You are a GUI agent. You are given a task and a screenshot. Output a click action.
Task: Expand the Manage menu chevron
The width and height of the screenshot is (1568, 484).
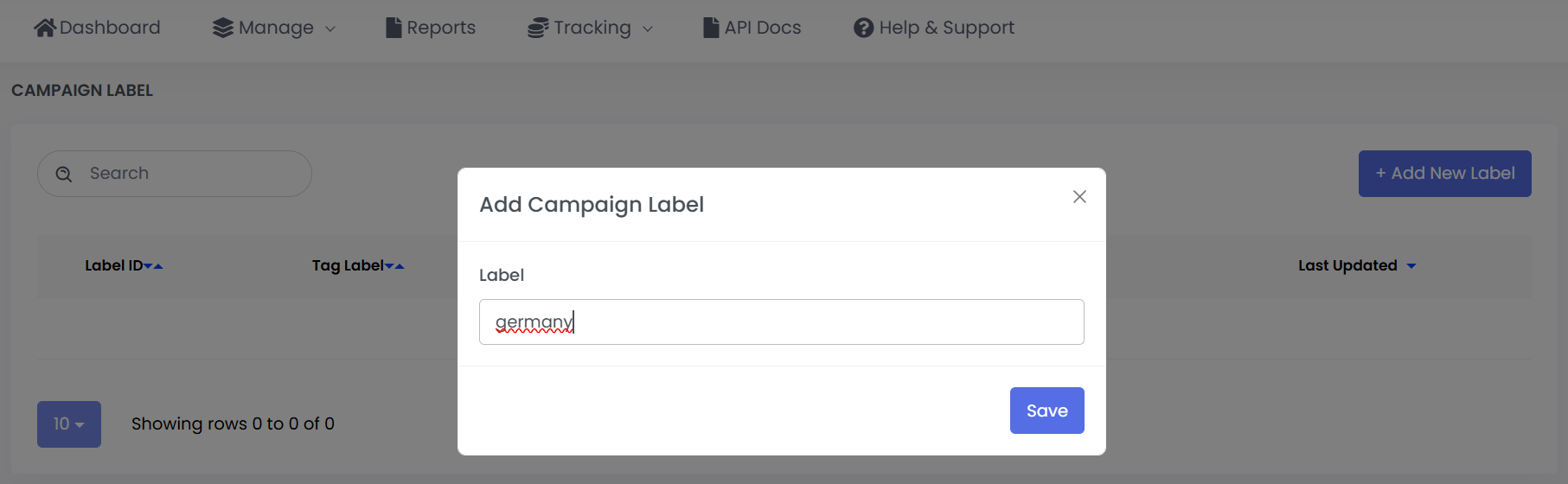(330, 29)
